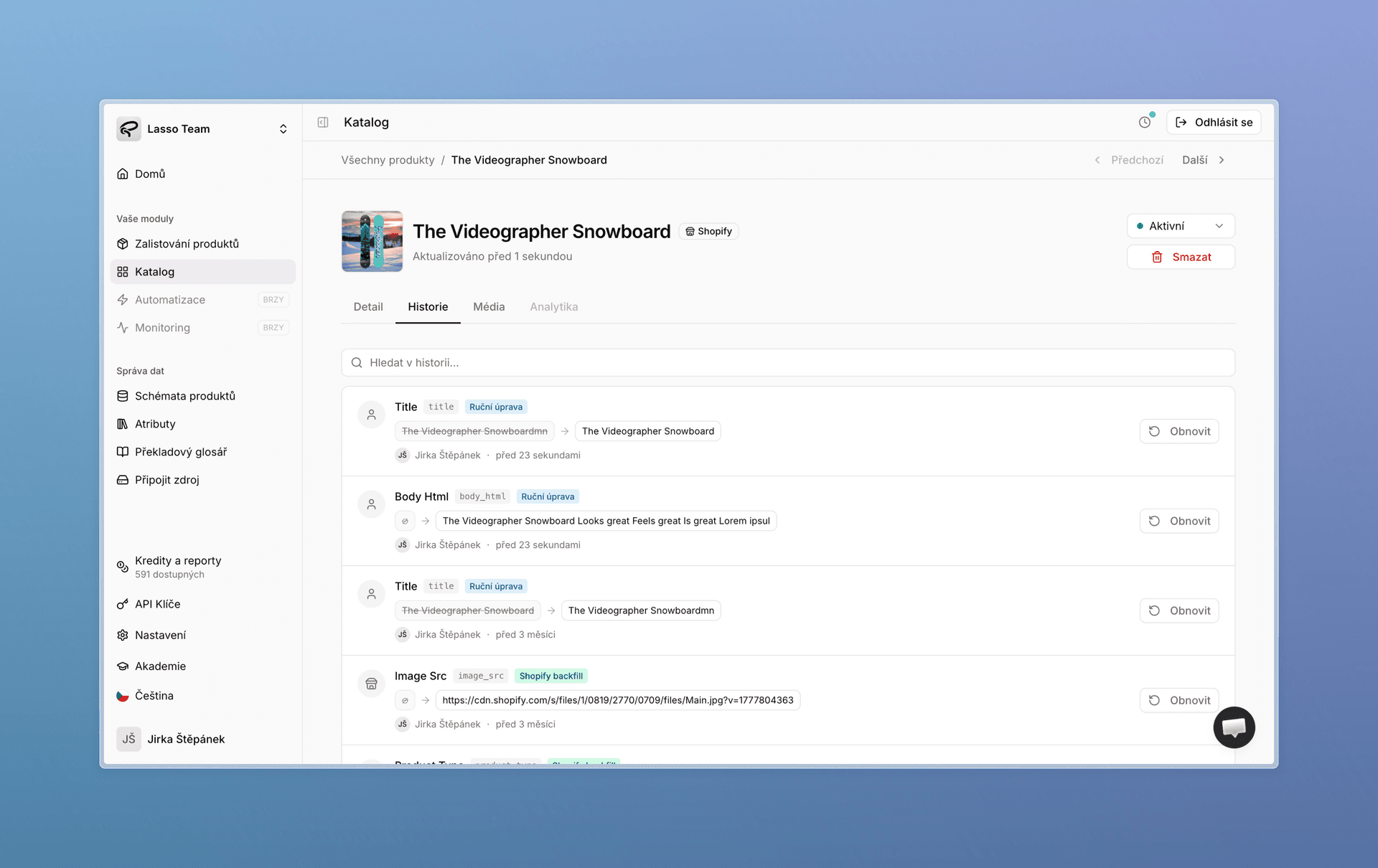Open the Automatizace module
The image size is (1378, 868).
(203, 300)
